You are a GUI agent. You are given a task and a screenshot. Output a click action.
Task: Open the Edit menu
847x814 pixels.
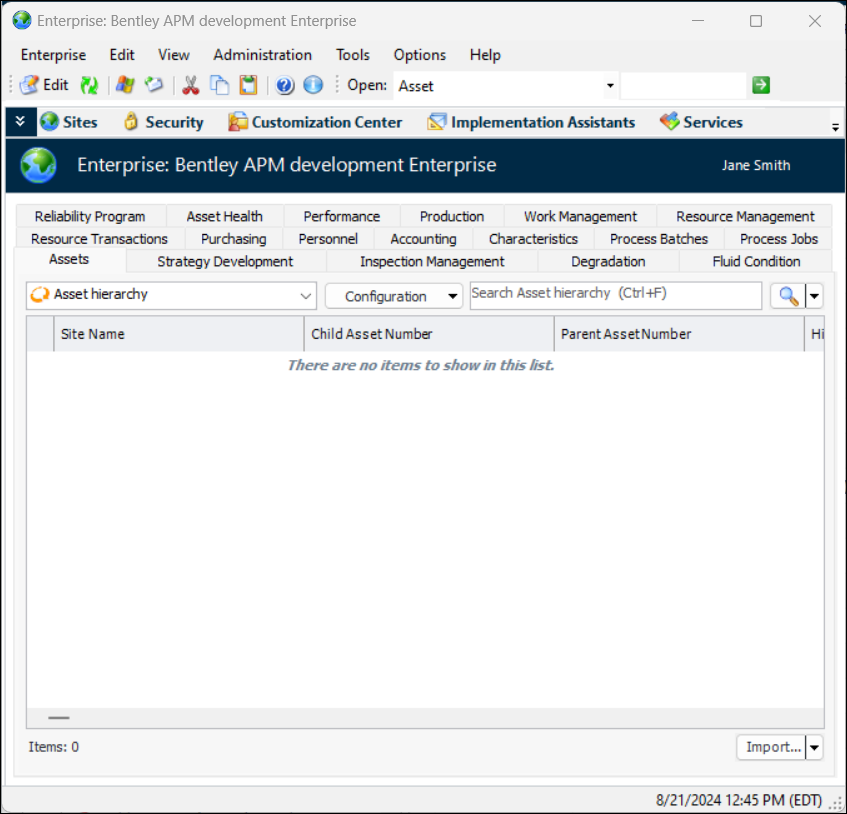(x=122, y=55)
